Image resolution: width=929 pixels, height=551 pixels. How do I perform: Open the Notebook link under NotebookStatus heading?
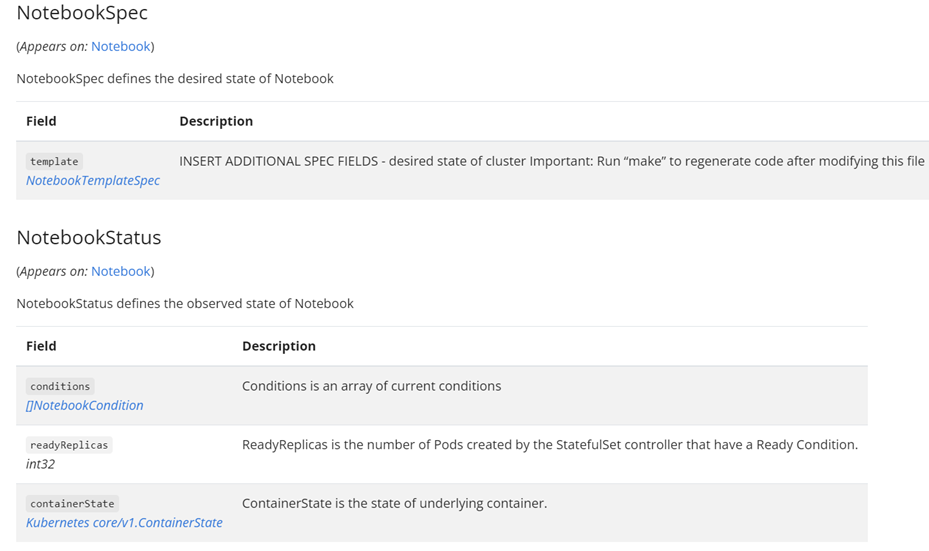click(x=120, y=271)
